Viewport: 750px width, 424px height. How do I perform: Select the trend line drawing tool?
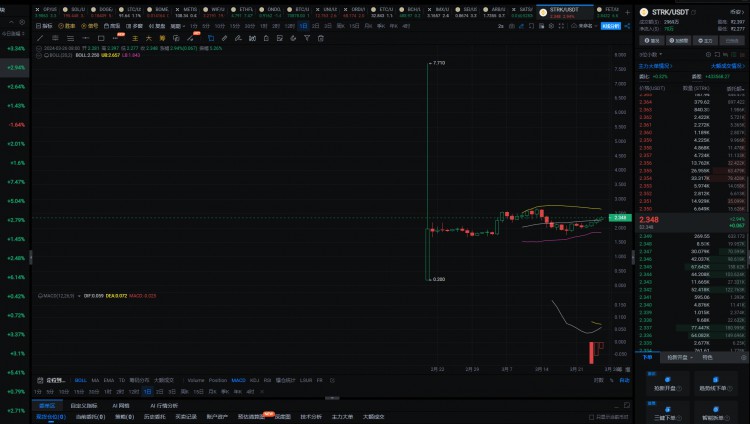pyautogui.click(x=40, y=38)
